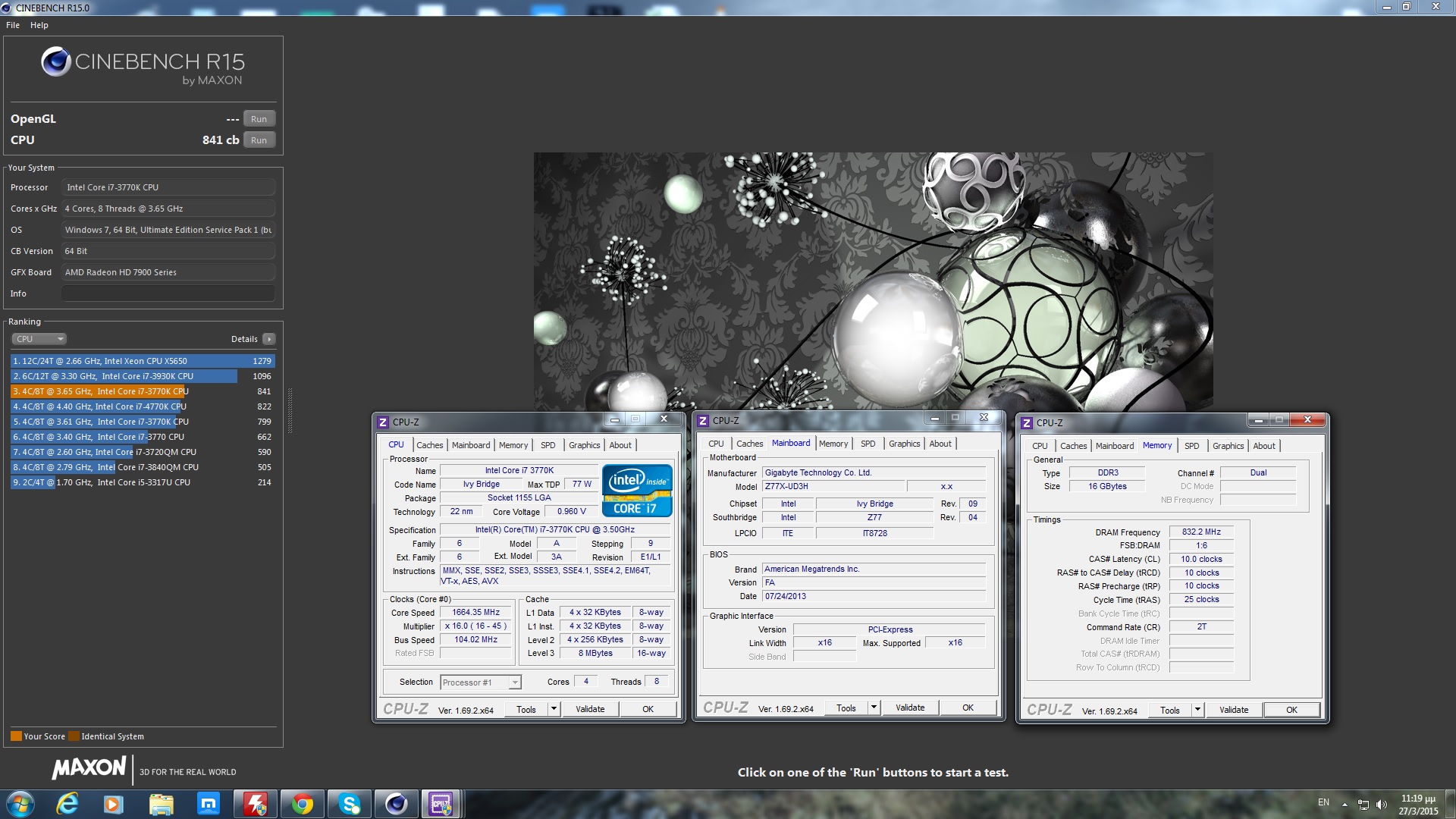Screen dimensions: 1456x819
Task: Switch to CPU tab in right CPU-Z window
Action: click(x=1040, y=446)
